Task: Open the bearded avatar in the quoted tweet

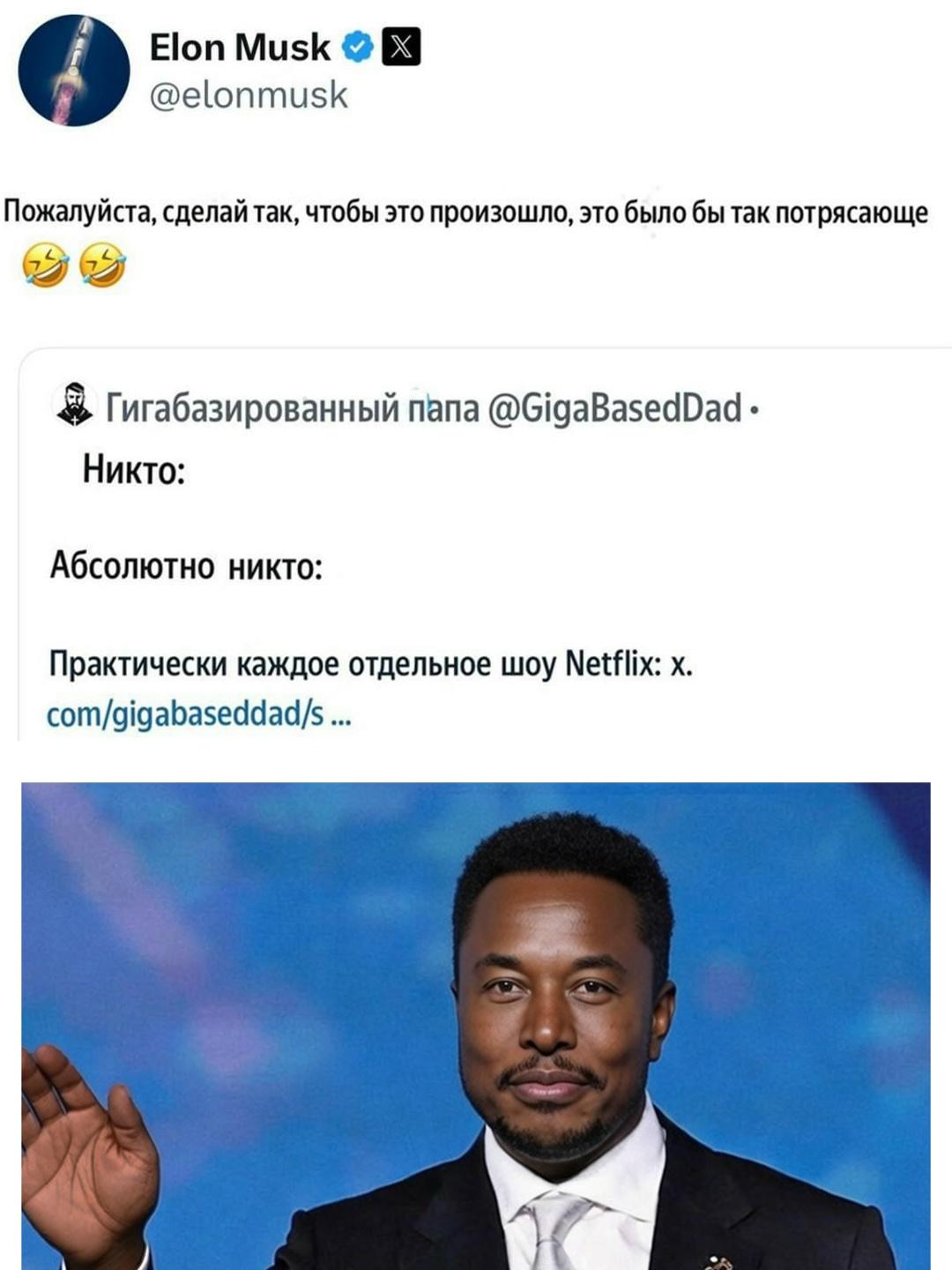Action: coord(74,405)
